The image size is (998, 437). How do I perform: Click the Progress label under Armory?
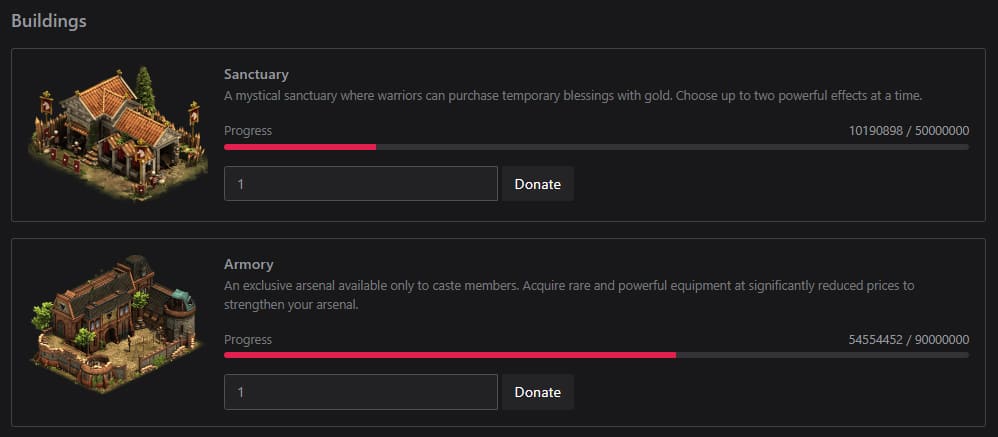coord(248,340)
